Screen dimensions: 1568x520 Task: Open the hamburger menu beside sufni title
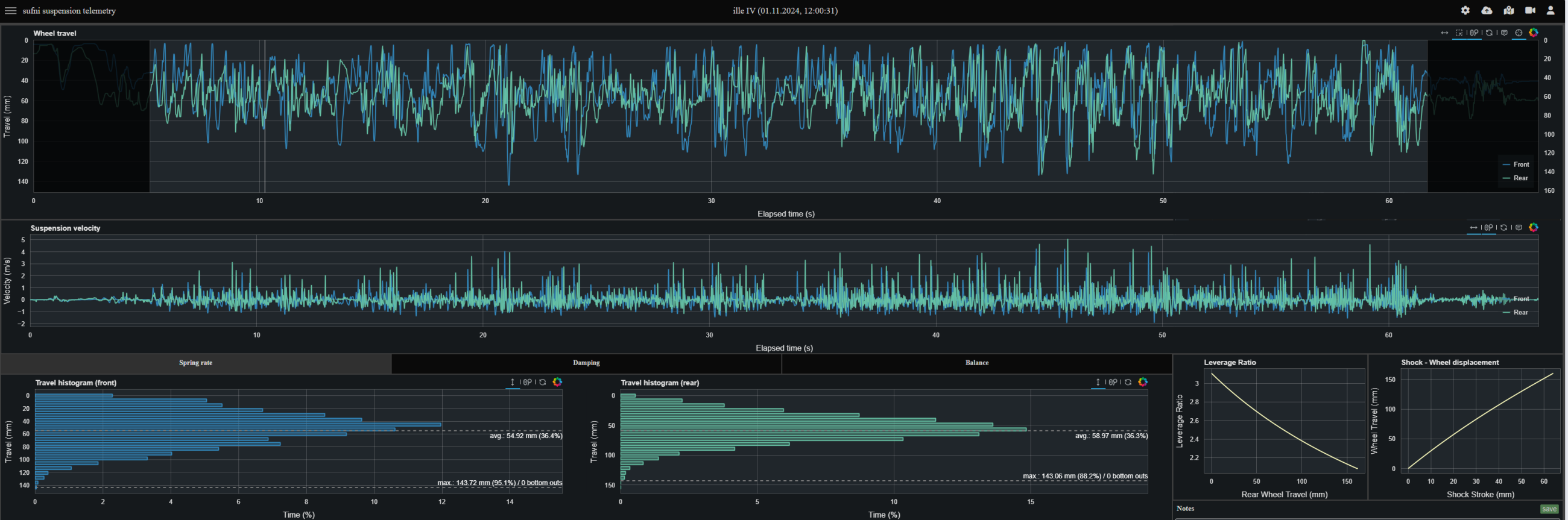10,10
